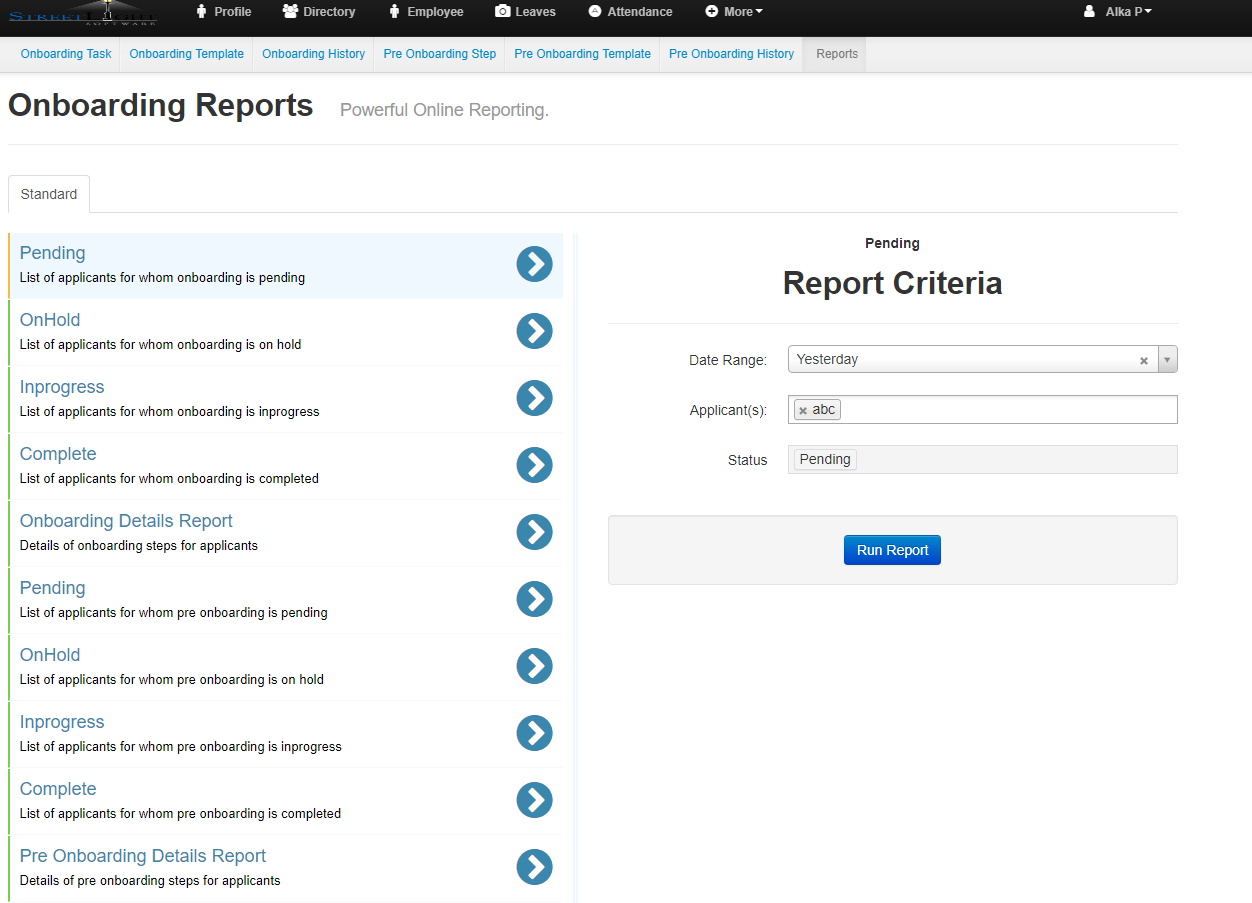This screenshot has width=1252, height=903.
Task: Expand the More menu in top navigation
Action: 734,12
